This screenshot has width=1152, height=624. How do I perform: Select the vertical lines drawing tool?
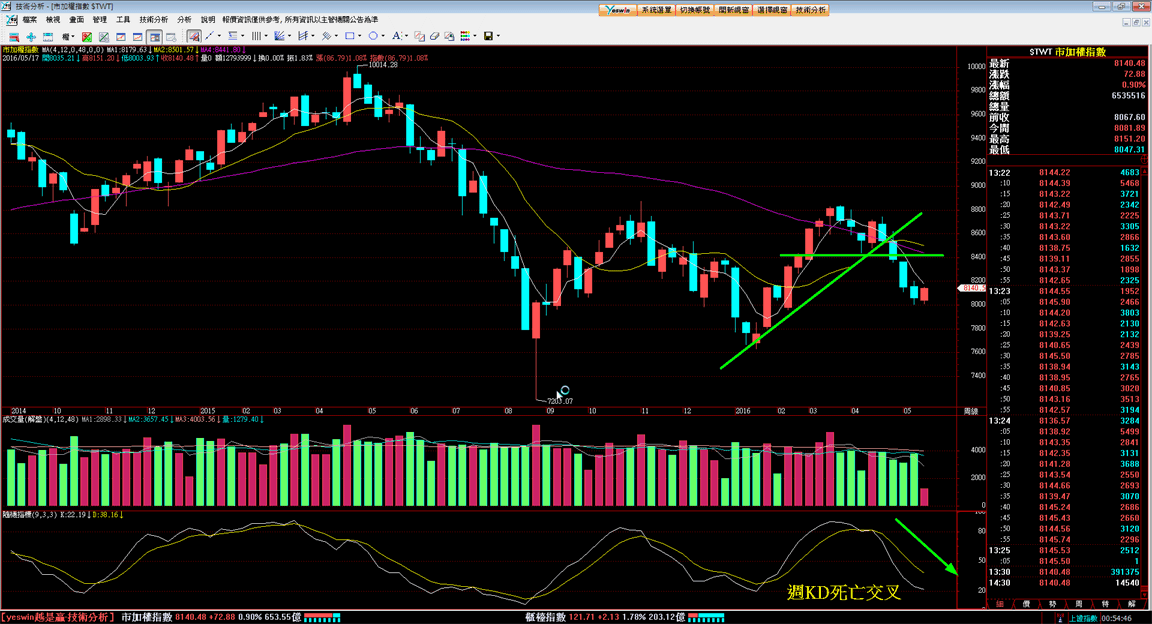pos(256,36)
